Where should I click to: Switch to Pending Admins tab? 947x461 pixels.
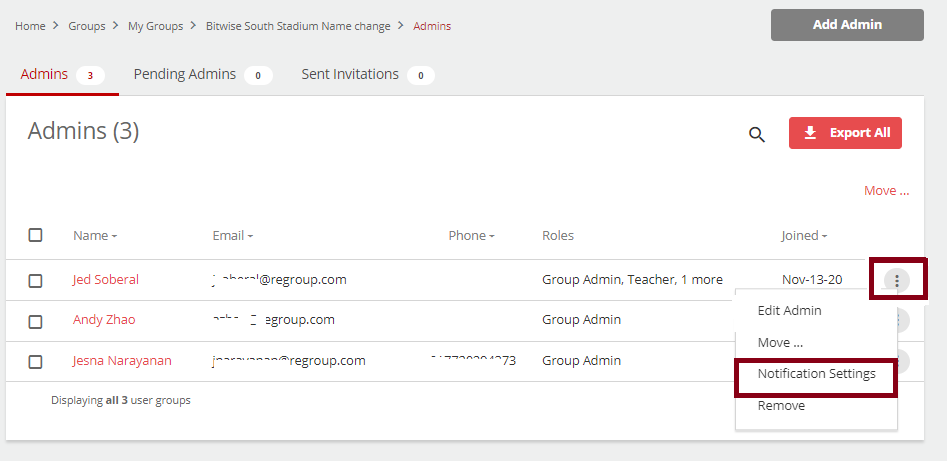click(203, 75)
